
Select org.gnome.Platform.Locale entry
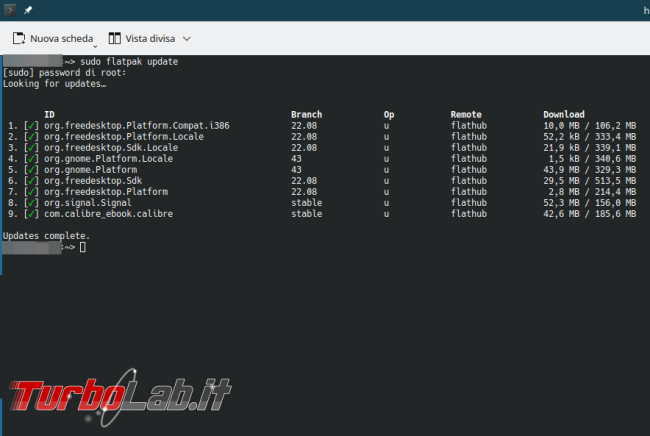tap(109, 159)
